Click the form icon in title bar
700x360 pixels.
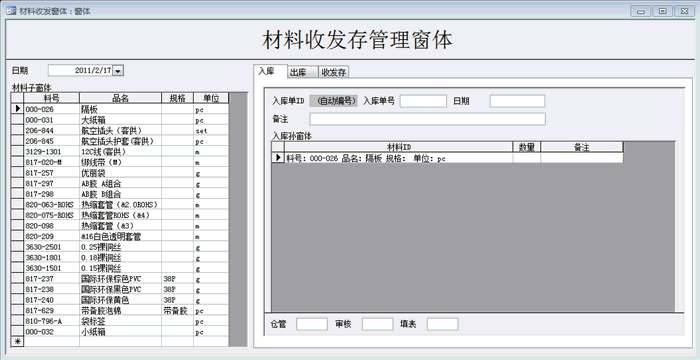point(11,10)
